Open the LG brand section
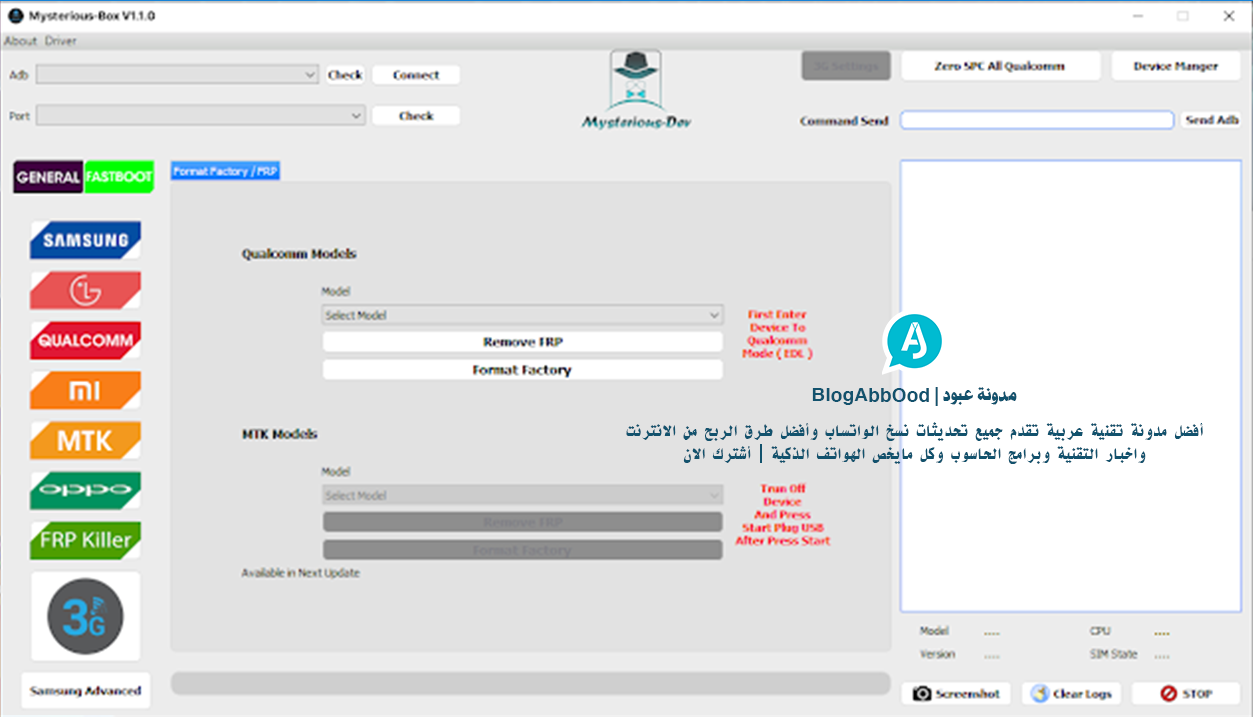The height and width of the screenshot is (717, 1253). (x=85, y=290)
